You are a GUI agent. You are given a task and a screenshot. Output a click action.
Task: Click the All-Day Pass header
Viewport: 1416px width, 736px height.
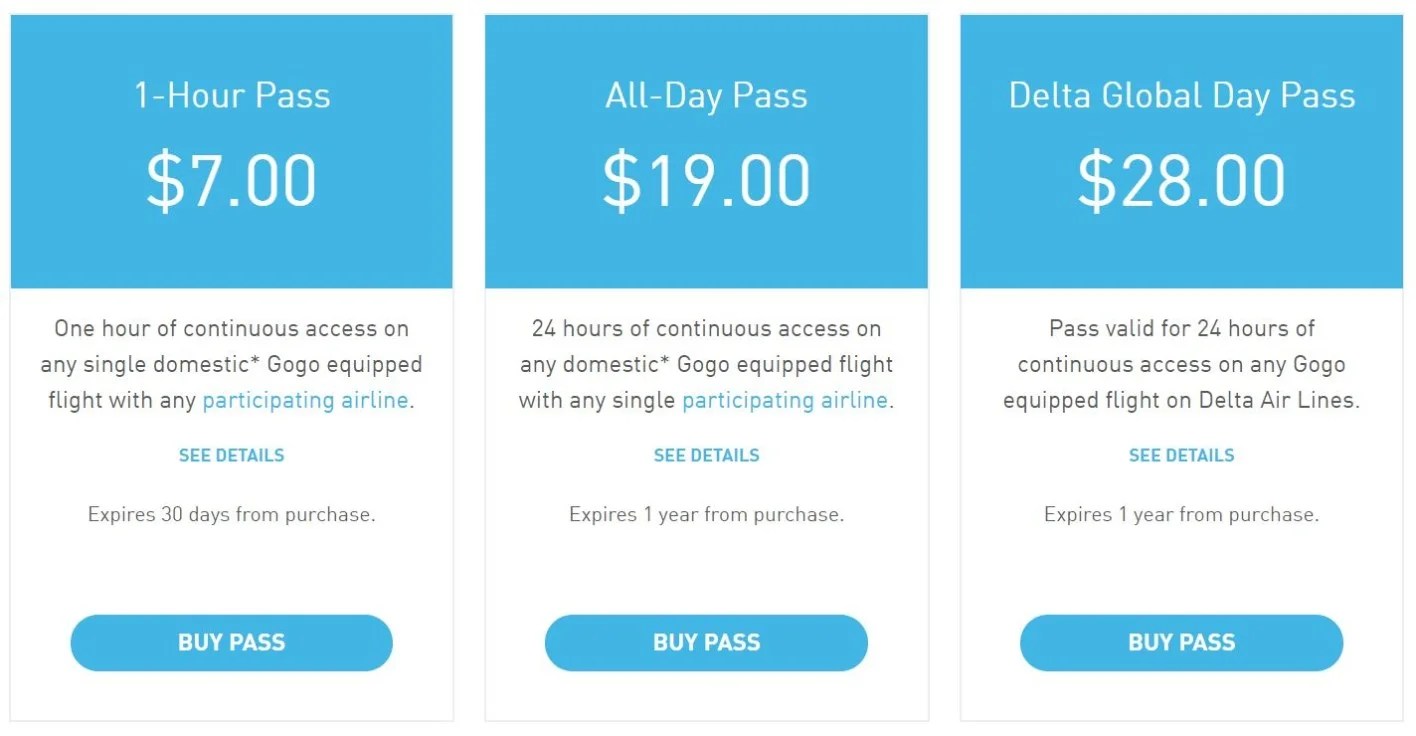pos(706,95)
